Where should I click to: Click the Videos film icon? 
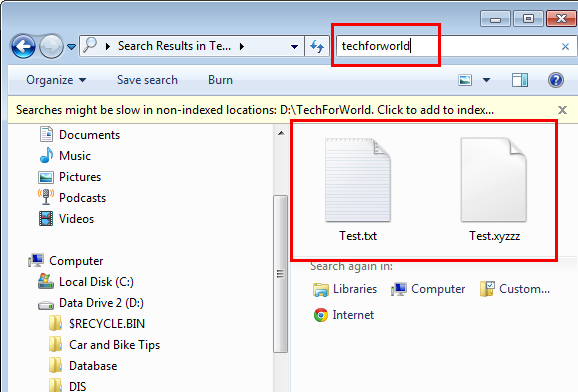[46, 218]
